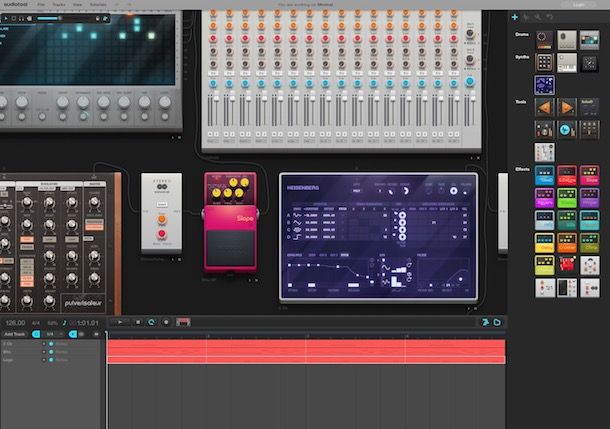The width and height of the screenshot is (610, 429).
Task: Toggle the orange button on the stereo enhancer
Action: (x=162, y=219)
